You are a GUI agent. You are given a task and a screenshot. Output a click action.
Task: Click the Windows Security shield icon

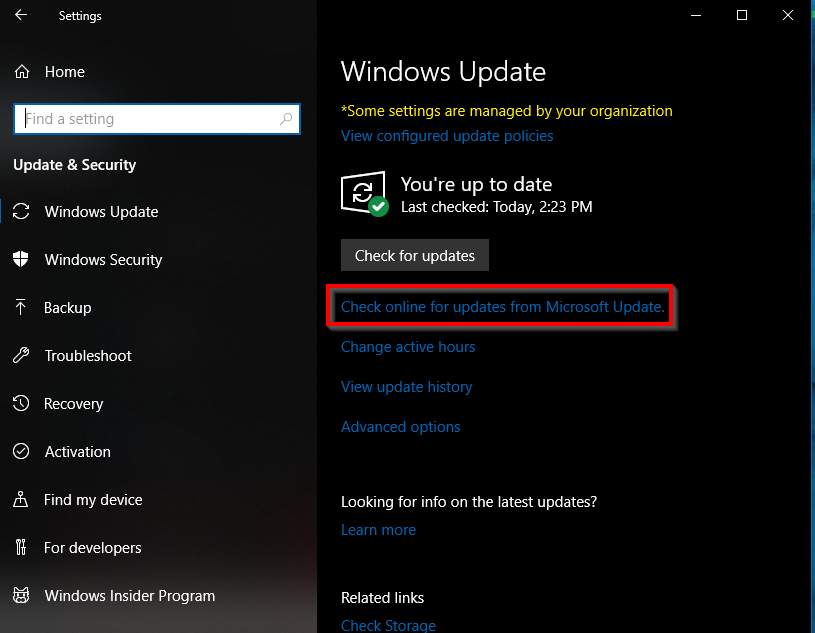click(x=21, y=259)
